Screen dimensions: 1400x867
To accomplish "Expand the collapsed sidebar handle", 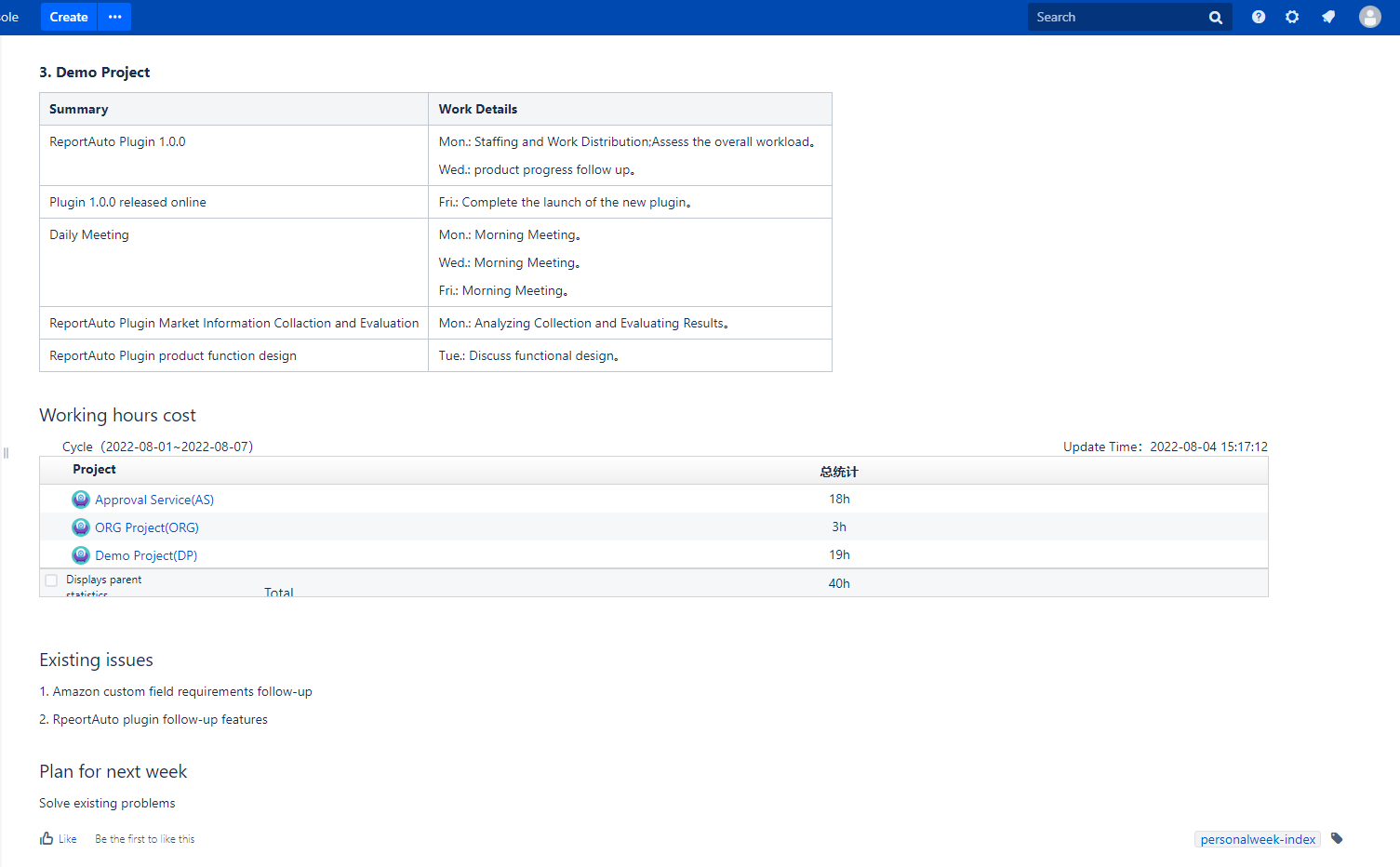I will point(6,453).
